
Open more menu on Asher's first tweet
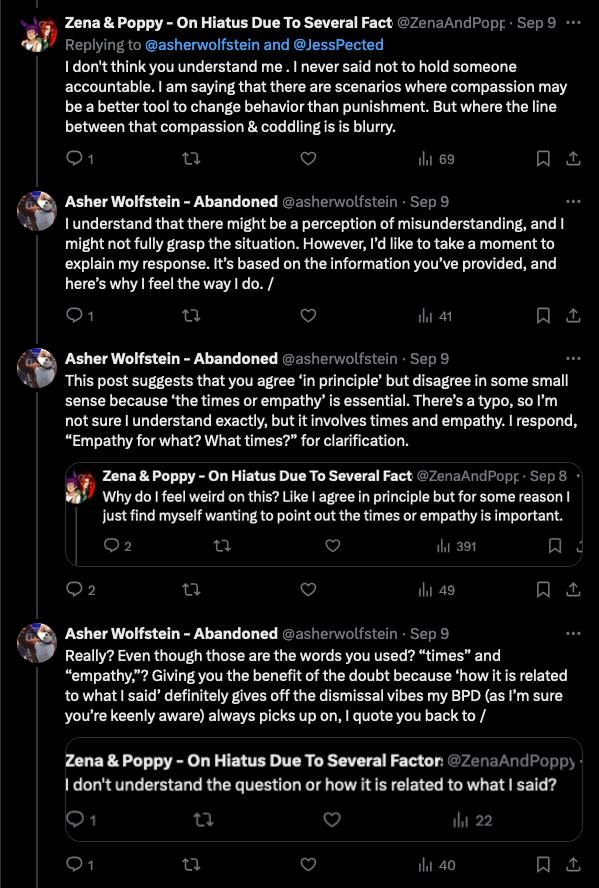pyautogui.click(x=573, y=202)
